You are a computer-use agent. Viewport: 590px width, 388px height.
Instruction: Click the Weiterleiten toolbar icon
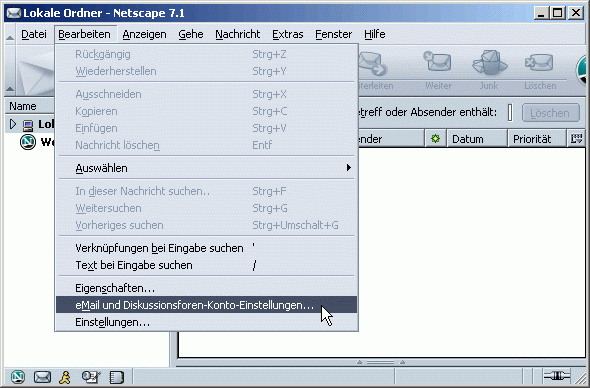[373, 63]
